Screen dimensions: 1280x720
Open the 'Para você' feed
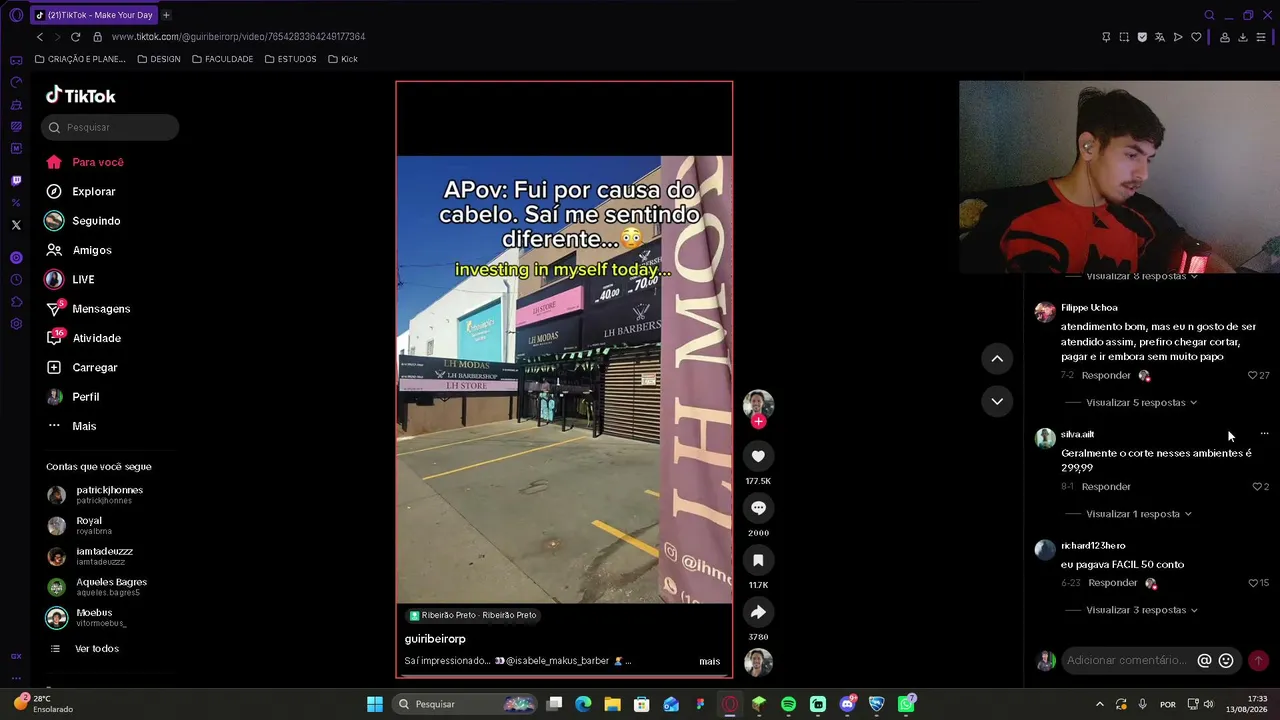click(x=98, y=162)
